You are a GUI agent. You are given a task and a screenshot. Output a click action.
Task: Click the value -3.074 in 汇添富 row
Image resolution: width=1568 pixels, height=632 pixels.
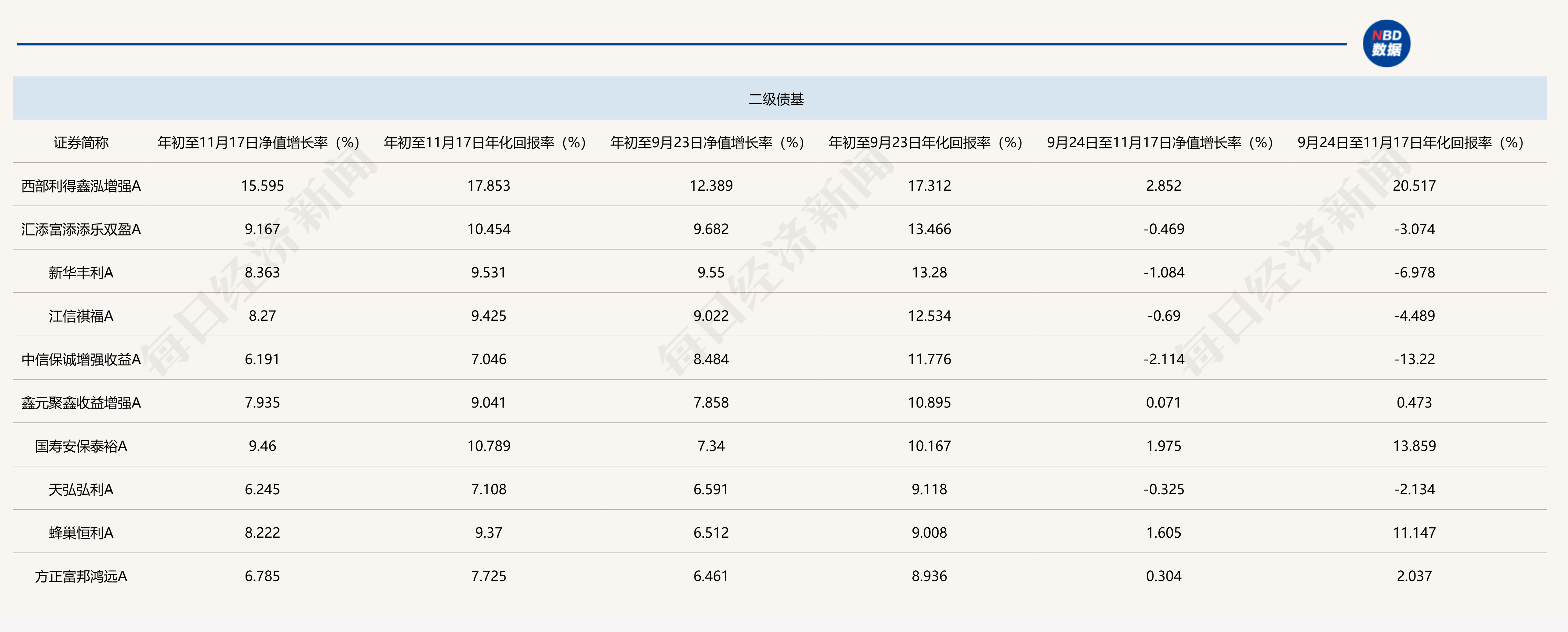pyautogui.click(x=1414, y=229)
